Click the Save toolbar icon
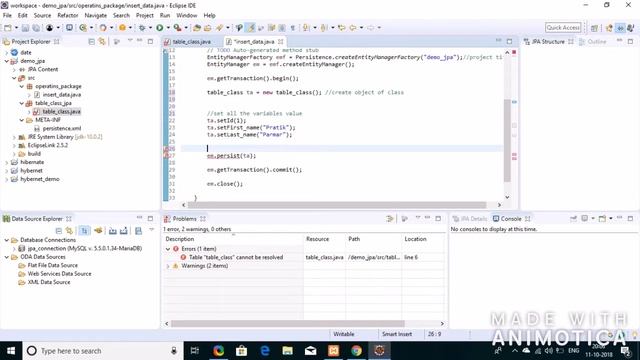 point(25,28)
